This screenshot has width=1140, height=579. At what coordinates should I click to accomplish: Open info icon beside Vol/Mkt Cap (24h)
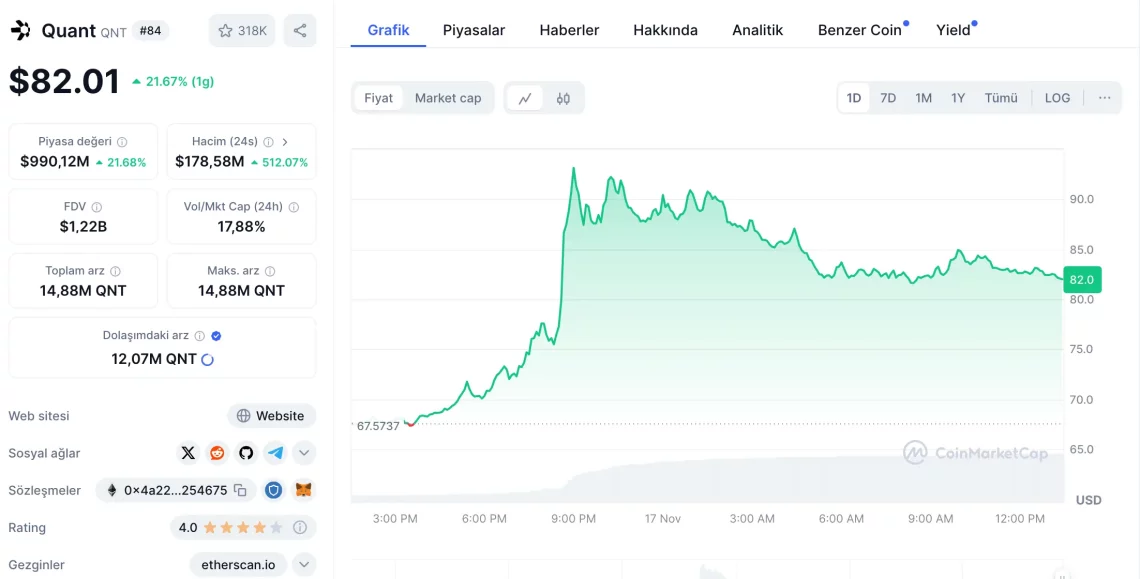tap(294, 207)
